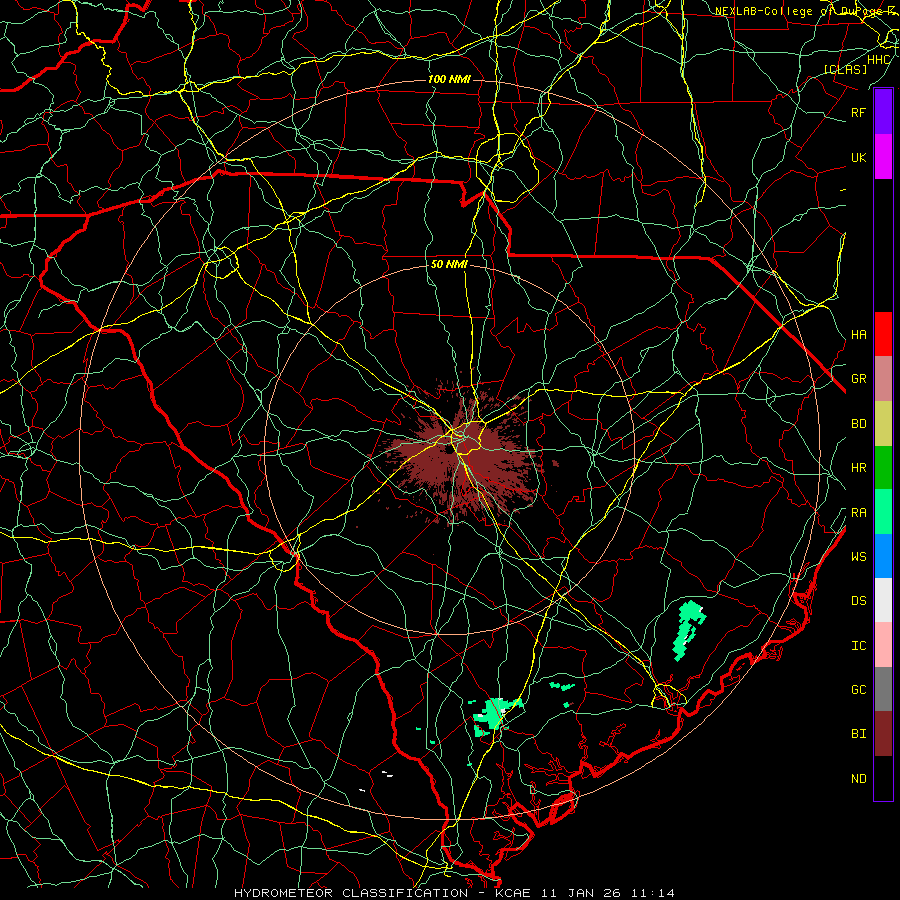Click the UK legend label
The width and height of the screenshot is (900, 900).
pyautogui.click(x=858, y=157)
